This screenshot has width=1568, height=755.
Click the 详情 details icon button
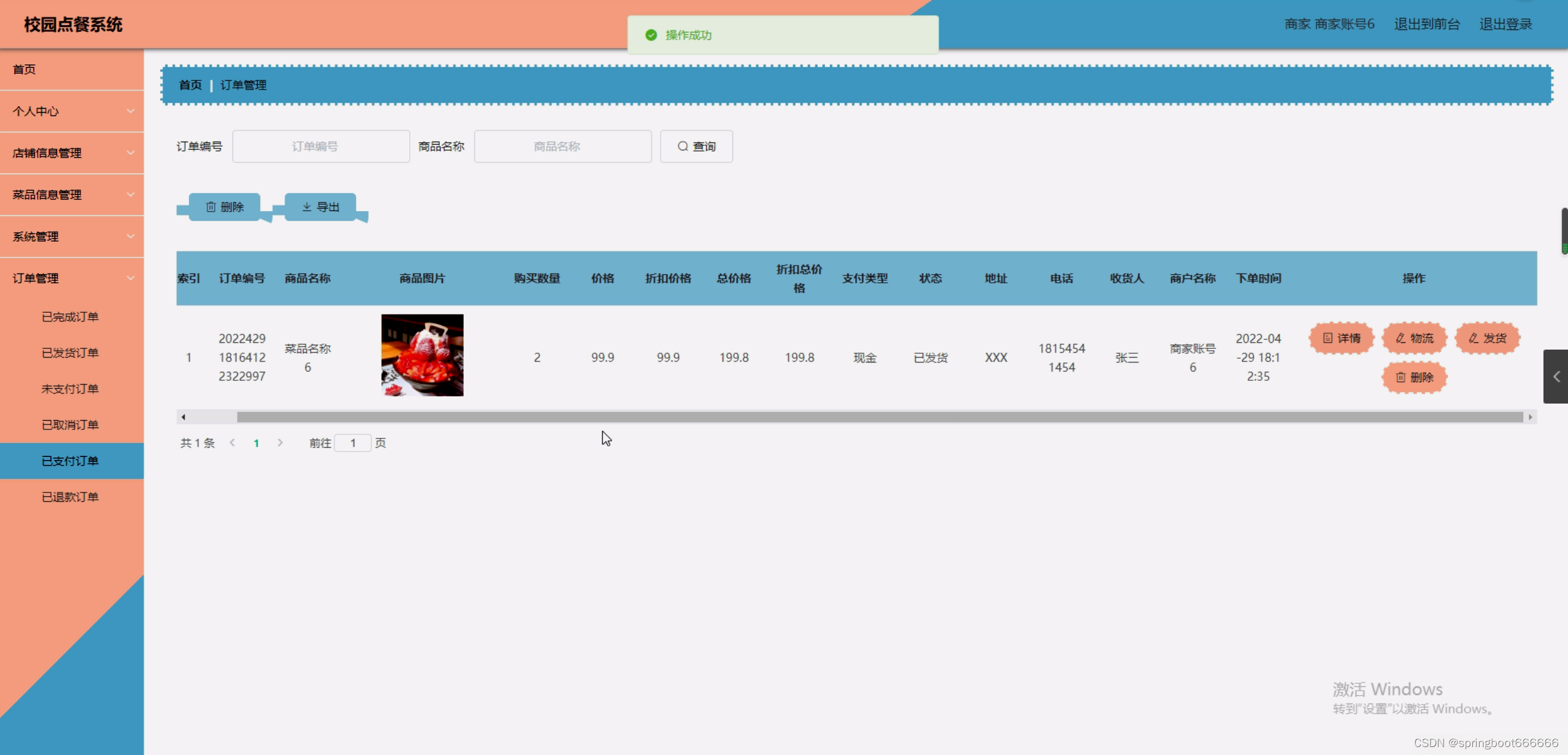[x=1341, y=338]
